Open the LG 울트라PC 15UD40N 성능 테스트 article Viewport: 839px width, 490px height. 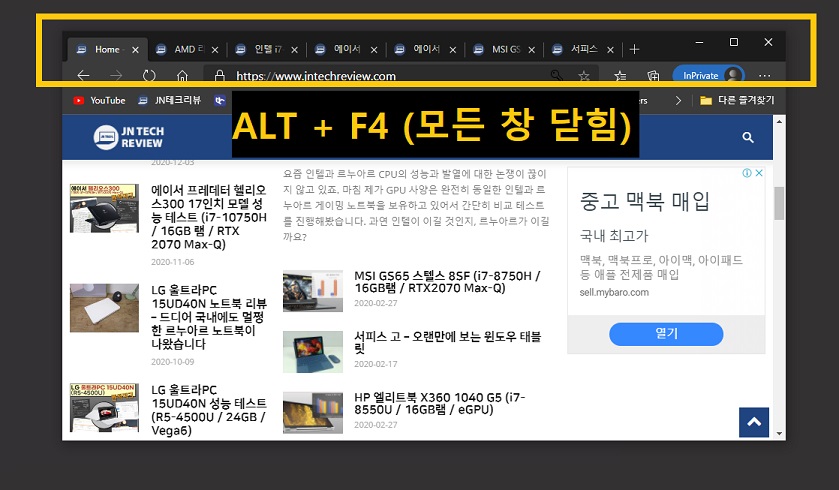coord(209,410)
